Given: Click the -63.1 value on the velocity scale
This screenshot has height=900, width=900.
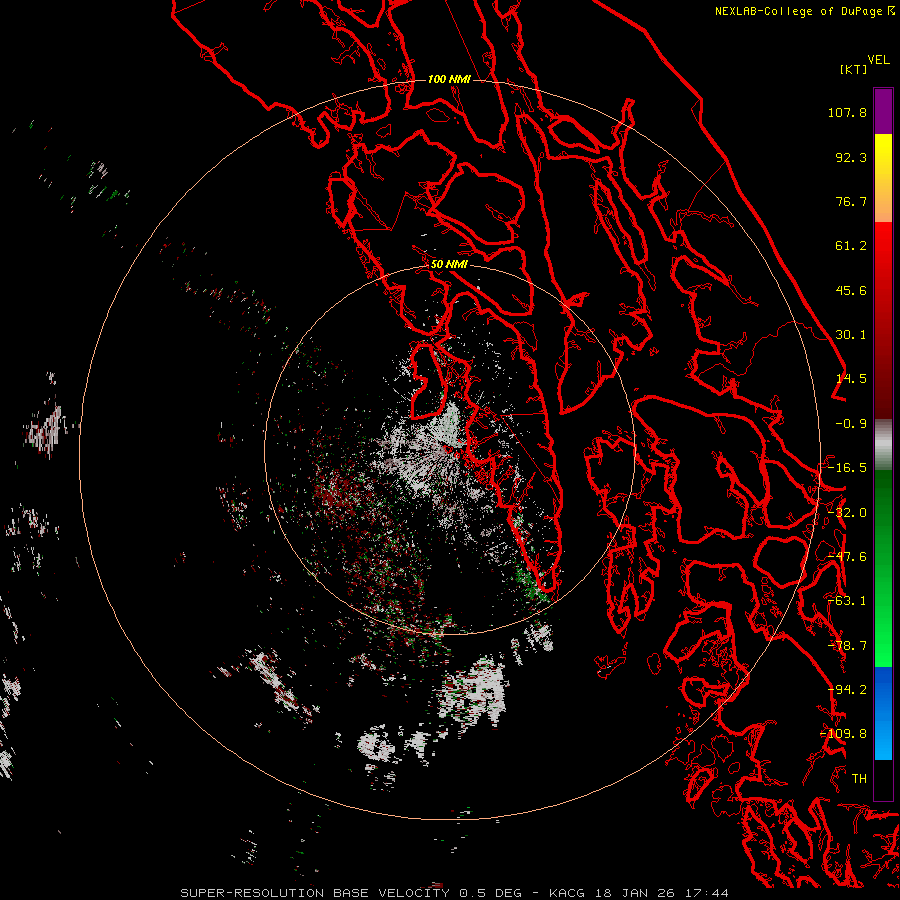Looking at the screenshot, I should click(x=847, y=601).
